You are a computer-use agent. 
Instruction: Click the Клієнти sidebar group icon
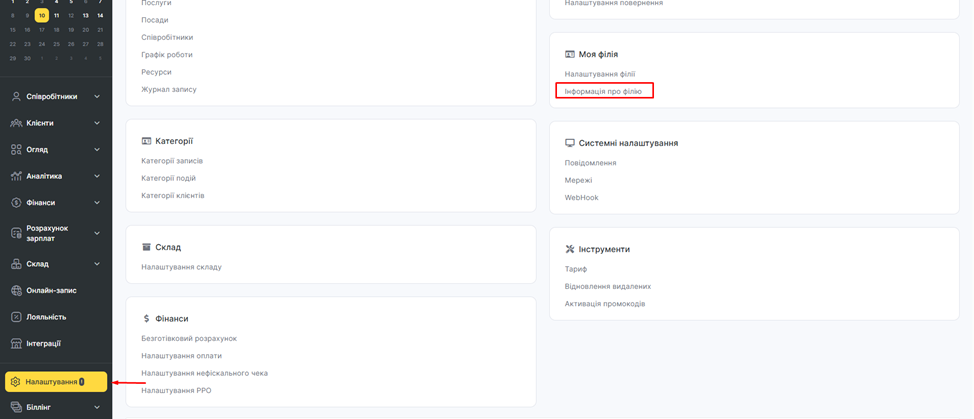pyautogui.click(x=16, y=123)
